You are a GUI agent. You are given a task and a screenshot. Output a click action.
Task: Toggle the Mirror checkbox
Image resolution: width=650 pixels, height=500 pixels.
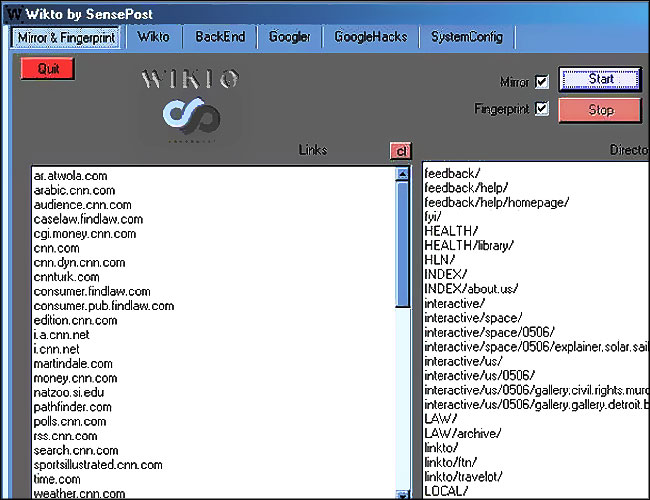coord(542,82)
